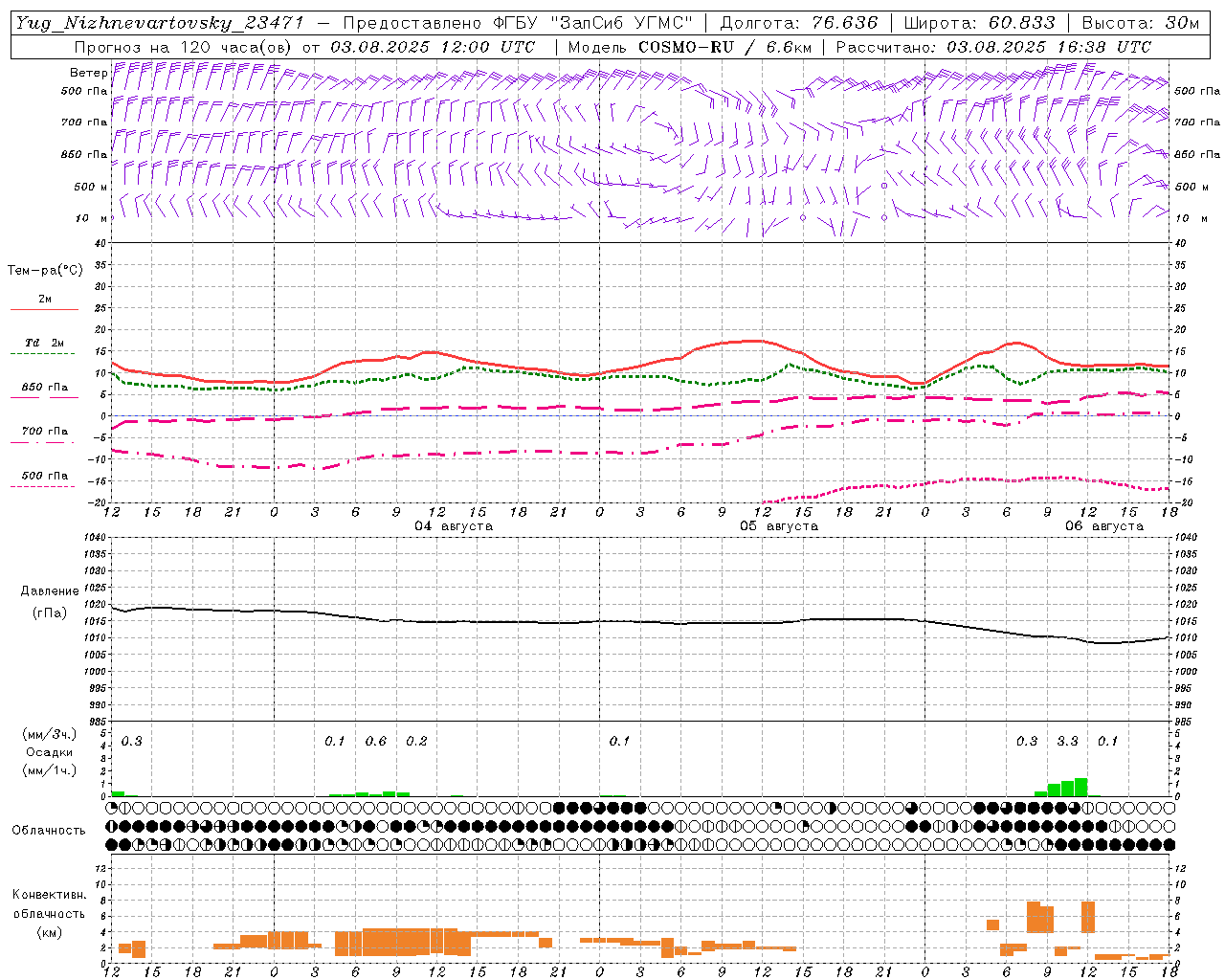
Task: Click the 04 августа date label
Action: (x=453, y=526)
